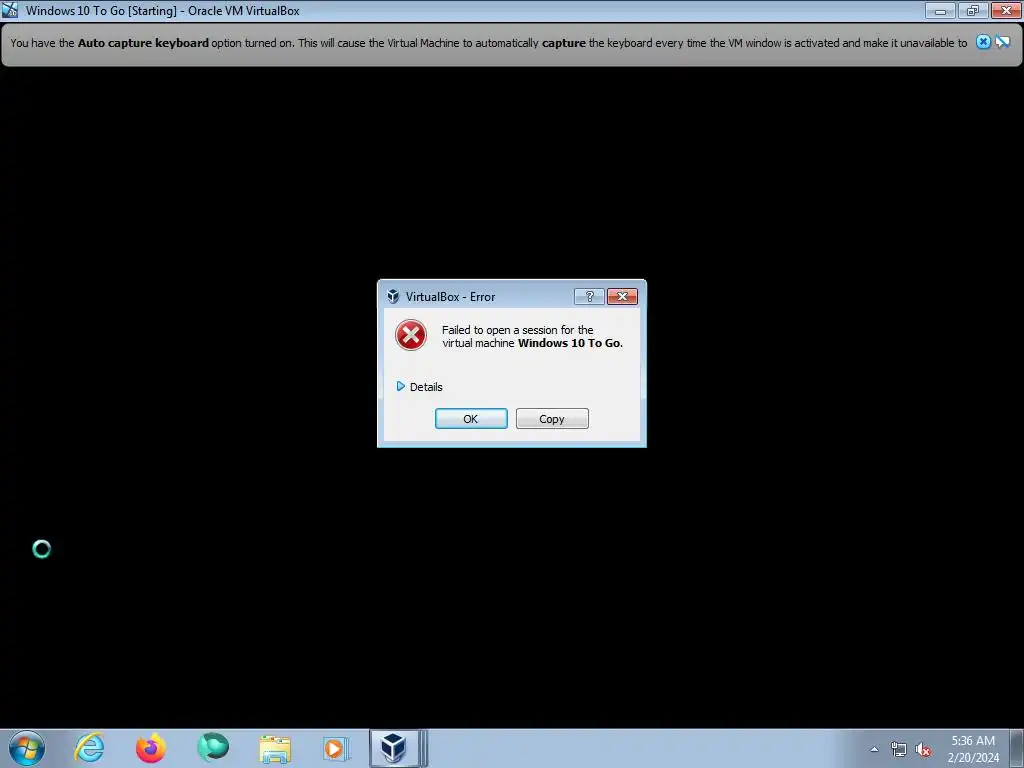Click the VM window title bar icon
The height and width of the screenshot is (768, 1024).
coord(10,10)
